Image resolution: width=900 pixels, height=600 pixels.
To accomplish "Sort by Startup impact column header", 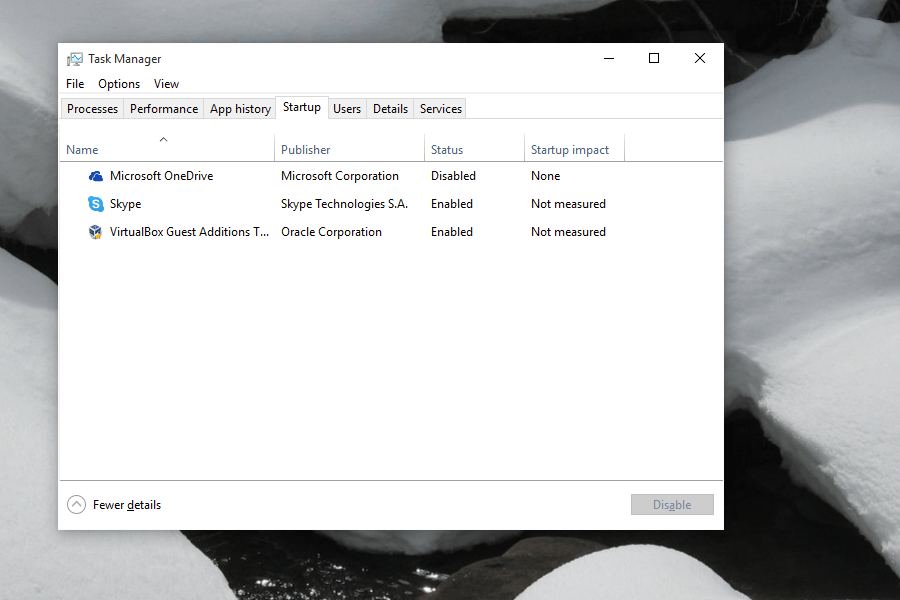I will pos(575,149).
